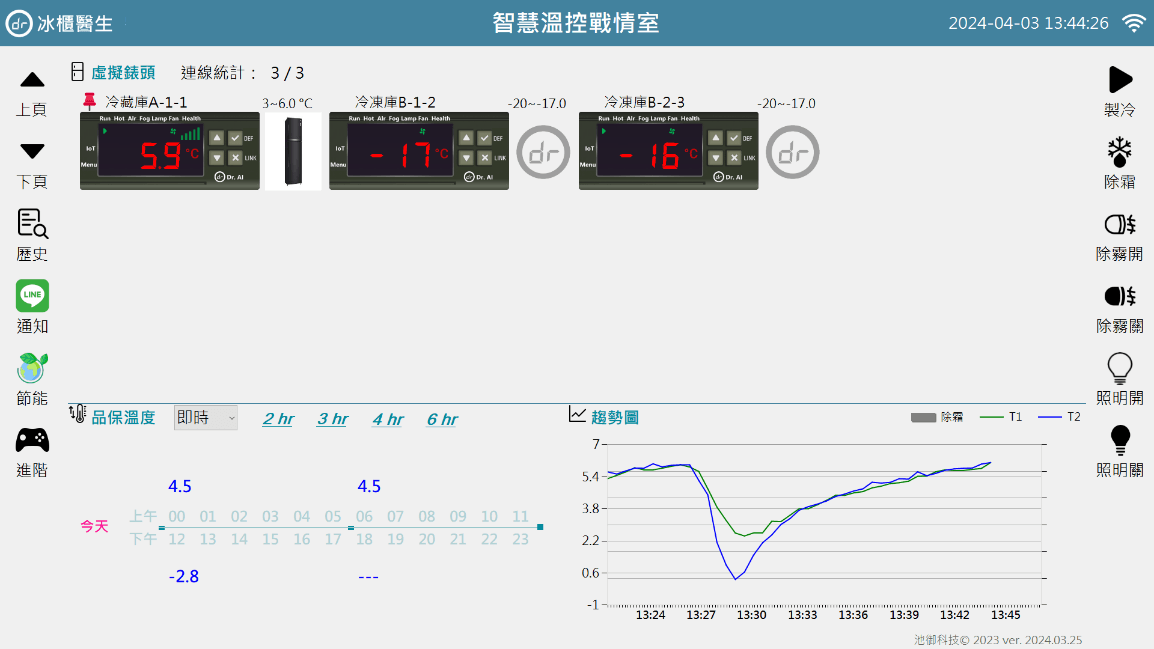1154x649 pixels.
Task: Open the 節能 energy saving icon
Action: pyautogui.click(x=32, y=368)
